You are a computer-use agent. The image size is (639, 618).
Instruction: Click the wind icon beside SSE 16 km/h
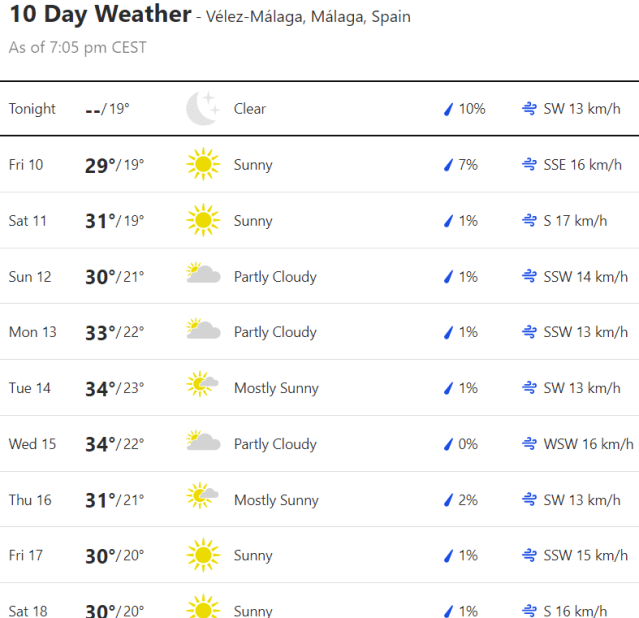pos(529,165)
